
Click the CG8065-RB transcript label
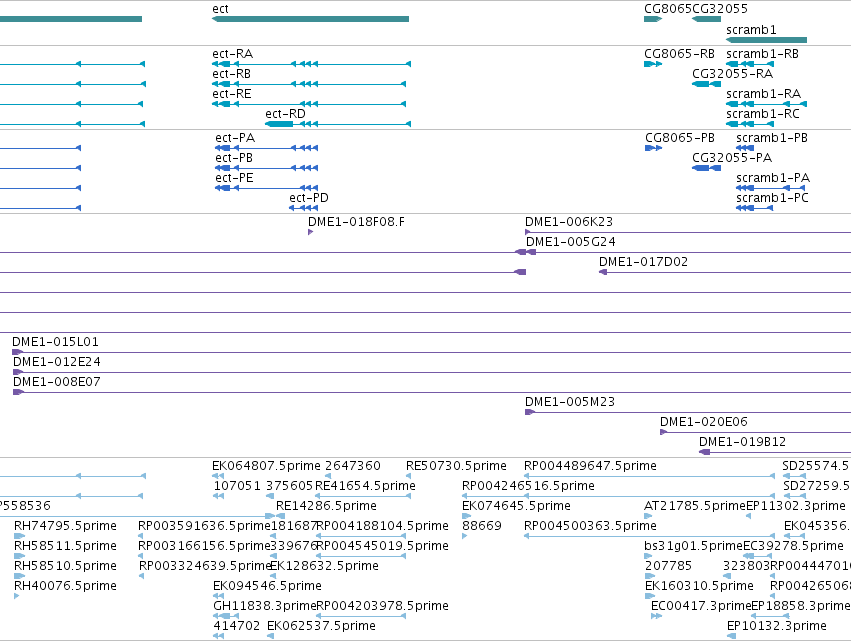point(679,54)
